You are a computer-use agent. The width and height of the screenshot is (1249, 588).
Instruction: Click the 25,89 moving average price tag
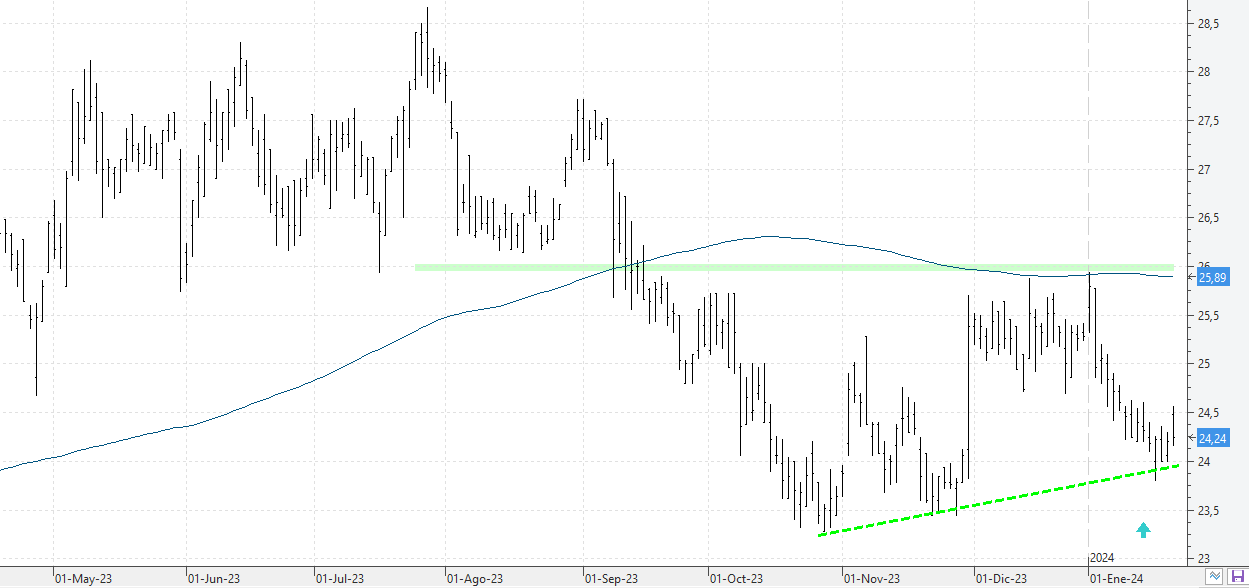pyautogui.click(x=1212, y=277)
